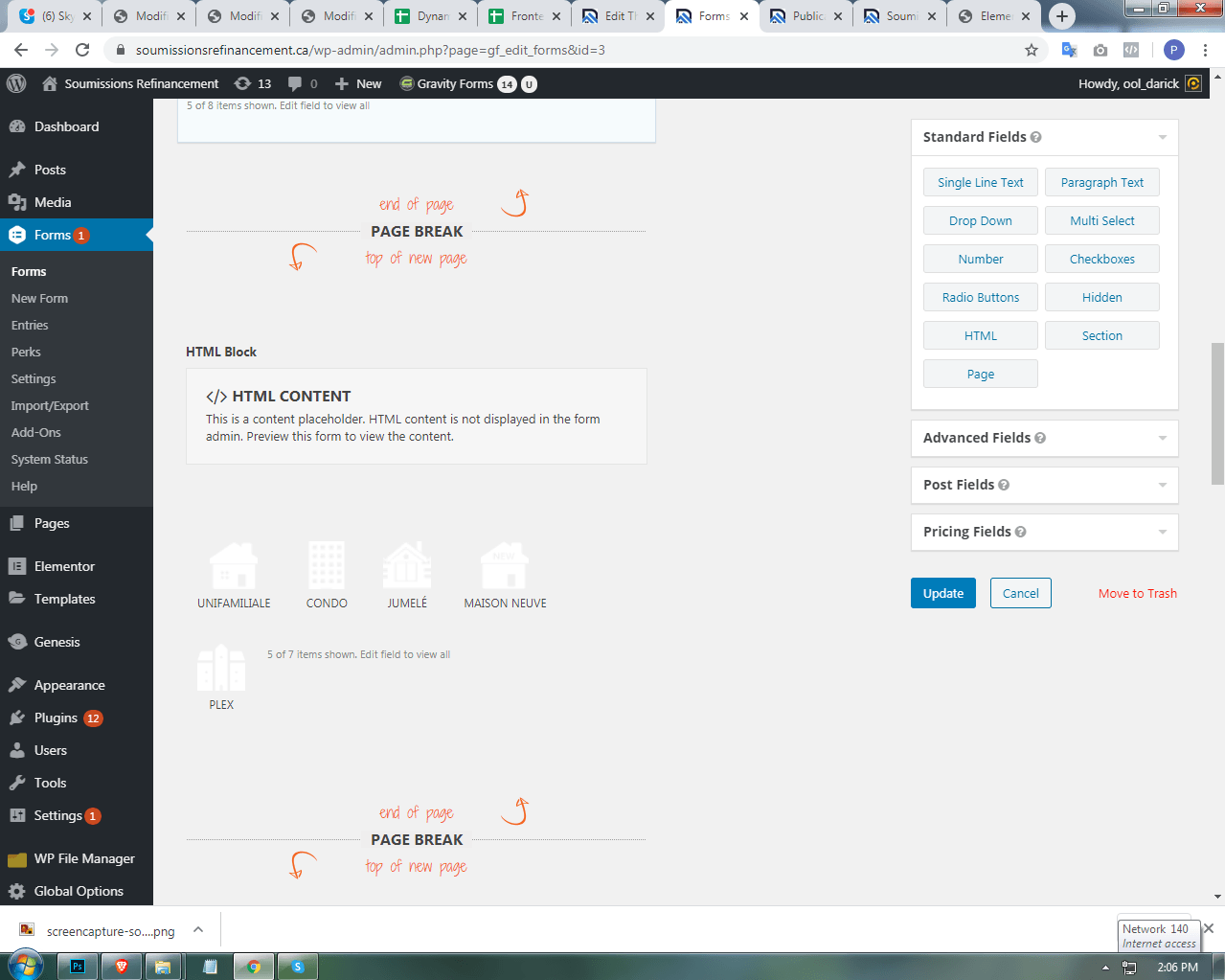Click Move to Trash link

(x=1138, y=593)
